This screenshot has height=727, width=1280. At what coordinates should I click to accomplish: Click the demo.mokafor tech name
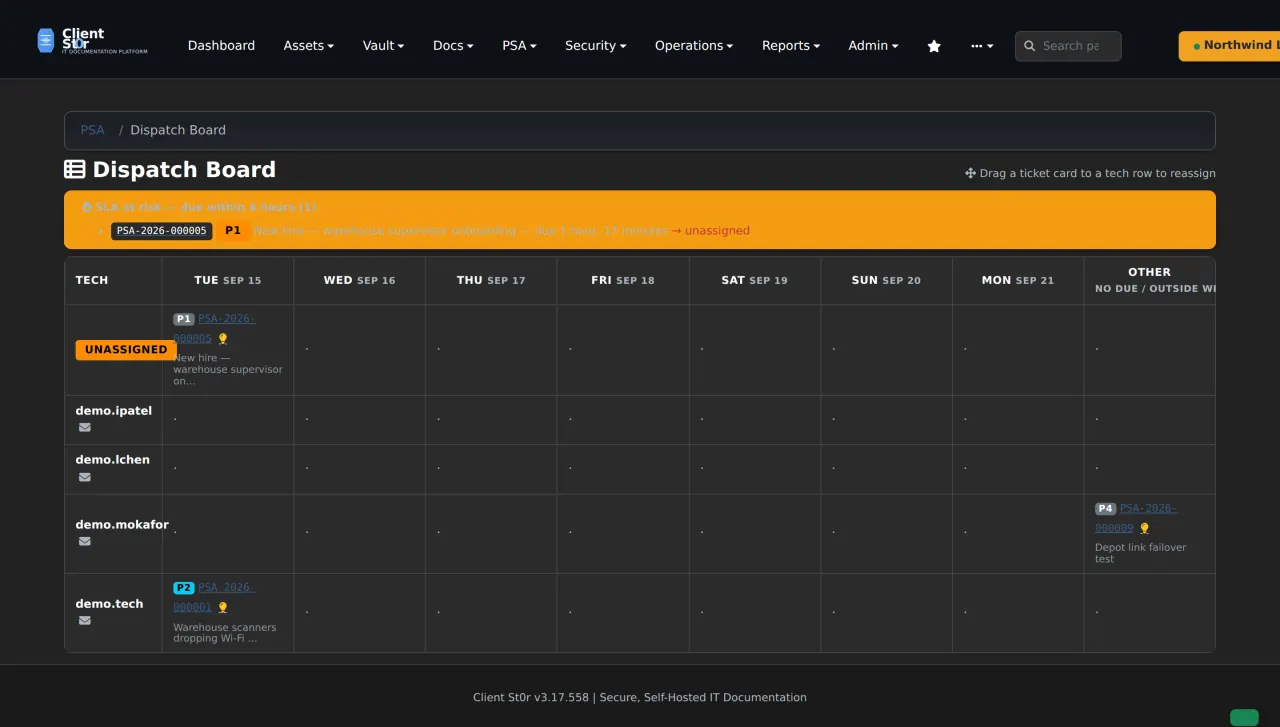pos(122,525)
